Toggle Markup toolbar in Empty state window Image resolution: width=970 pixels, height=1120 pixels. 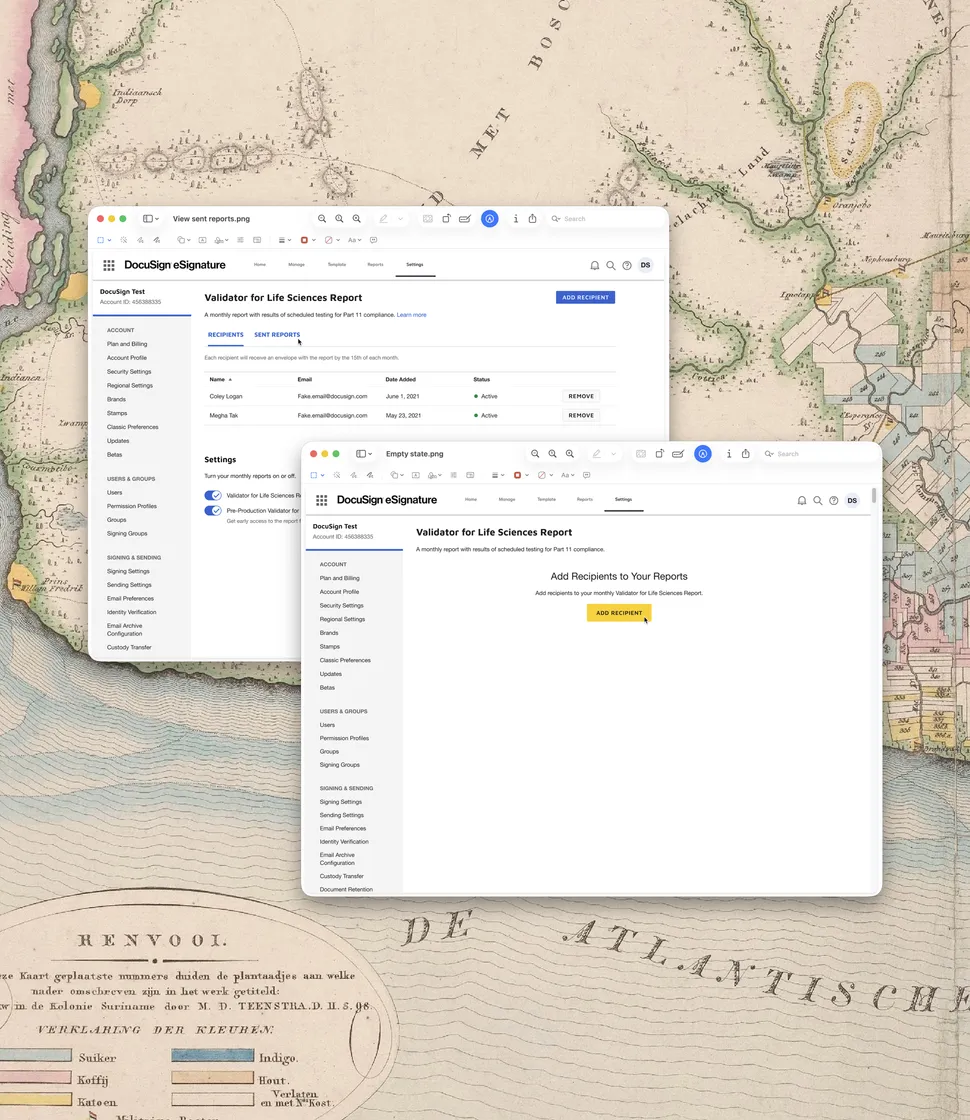(x=703, y=454)
